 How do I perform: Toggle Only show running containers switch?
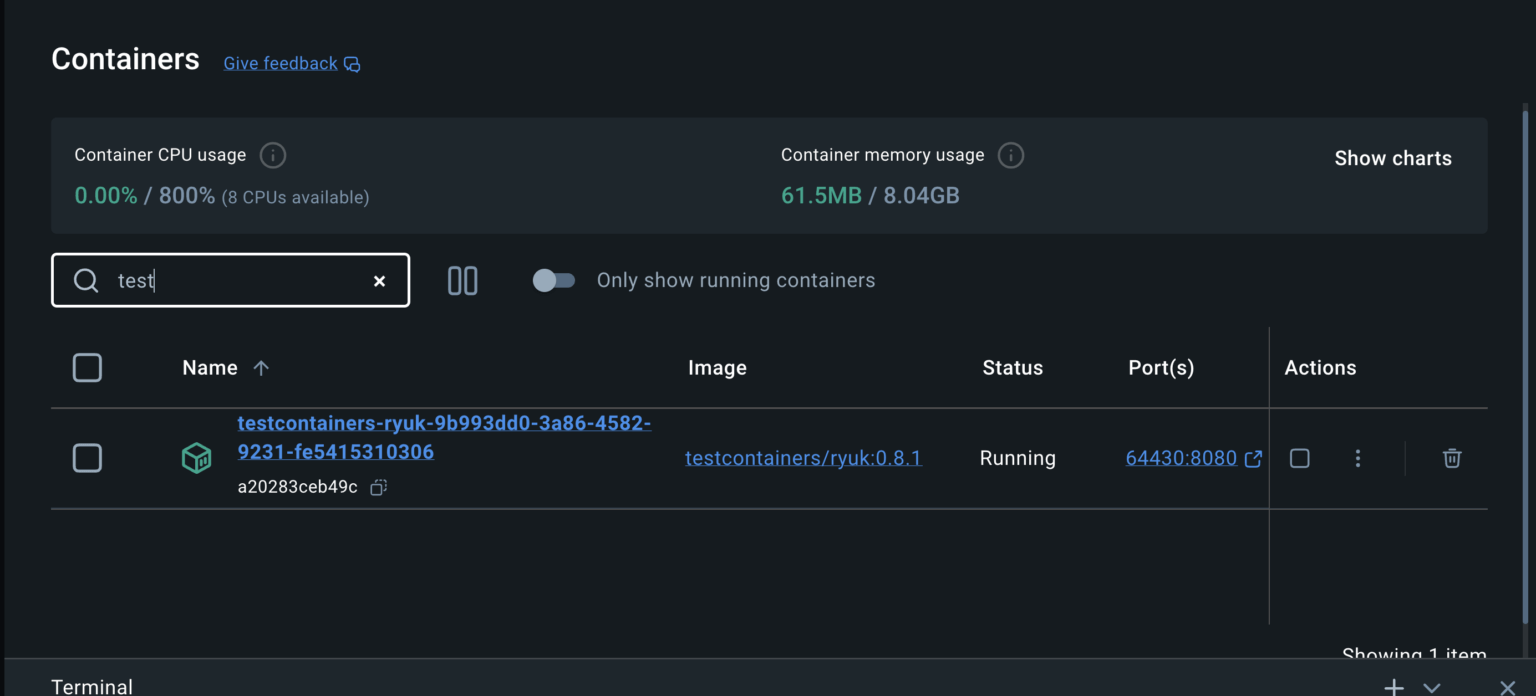[554, 281]
